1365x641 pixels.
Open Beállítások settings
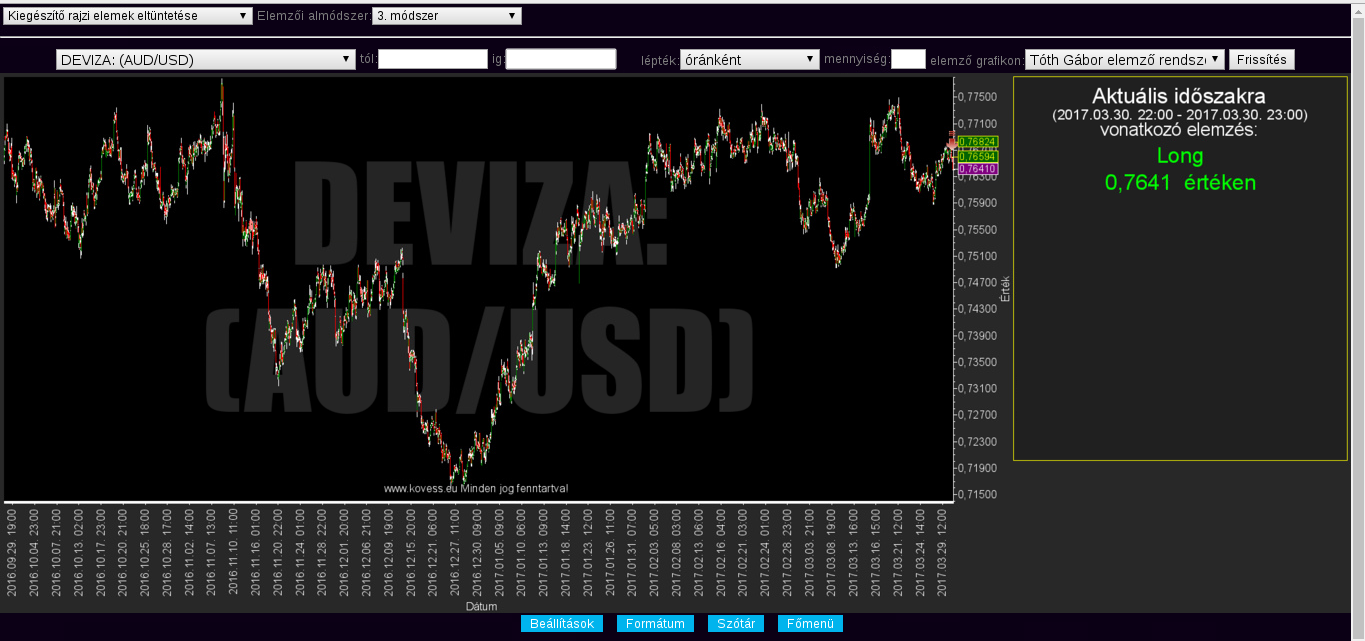pyautogui.click(x=562, y=624)
